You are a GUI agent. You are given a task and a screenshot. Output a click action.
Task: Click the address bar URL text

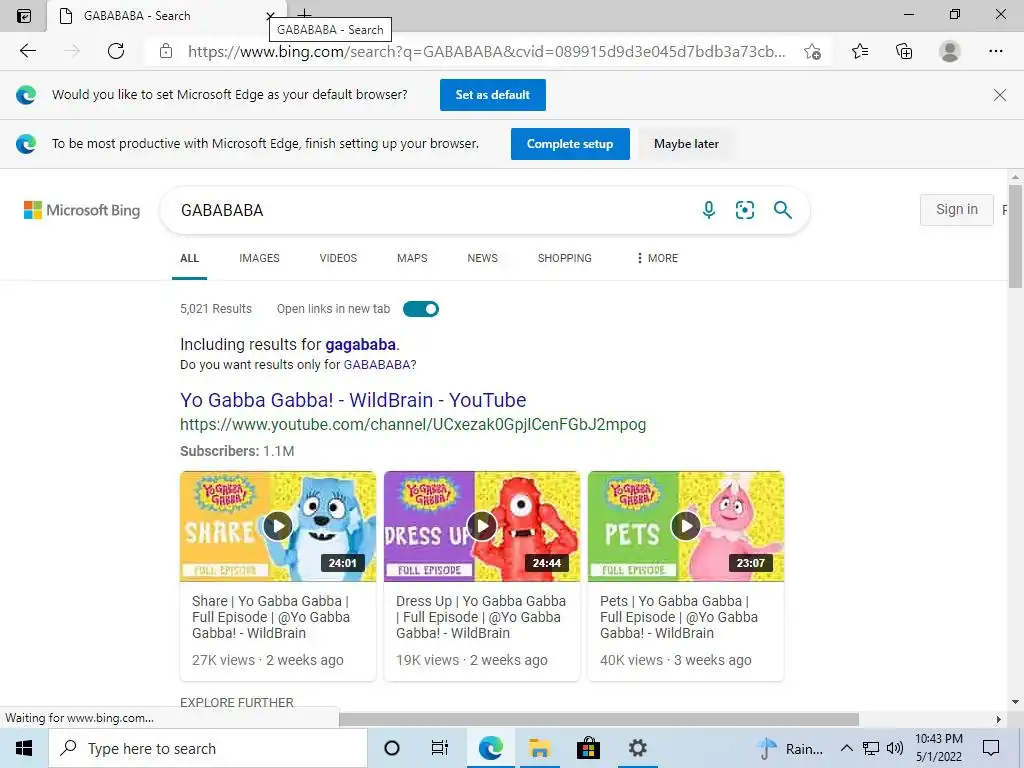point(487,52)
